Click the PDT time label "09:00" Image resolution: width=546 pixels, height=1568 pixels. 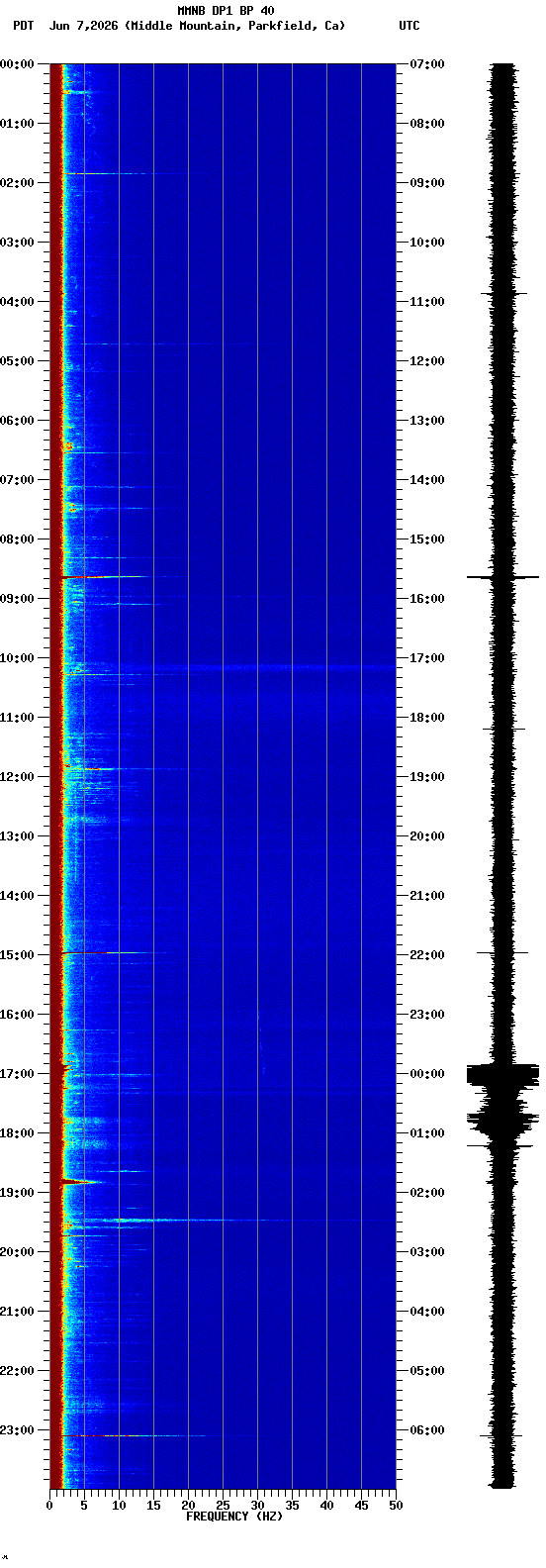click(17, 599)
